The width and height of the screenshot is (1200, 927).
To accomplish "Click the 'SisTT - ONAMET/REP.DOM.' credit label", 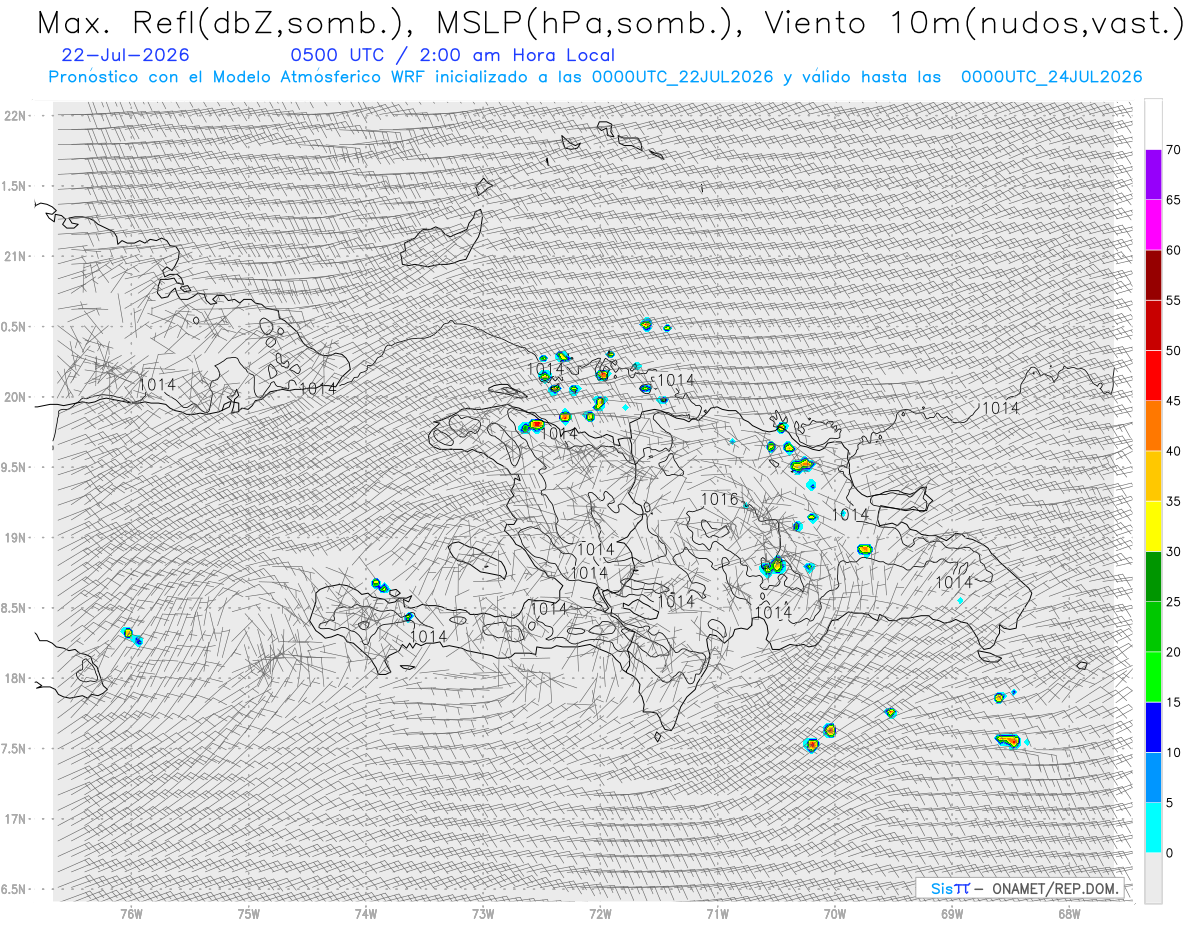I will pos(1020,888).
